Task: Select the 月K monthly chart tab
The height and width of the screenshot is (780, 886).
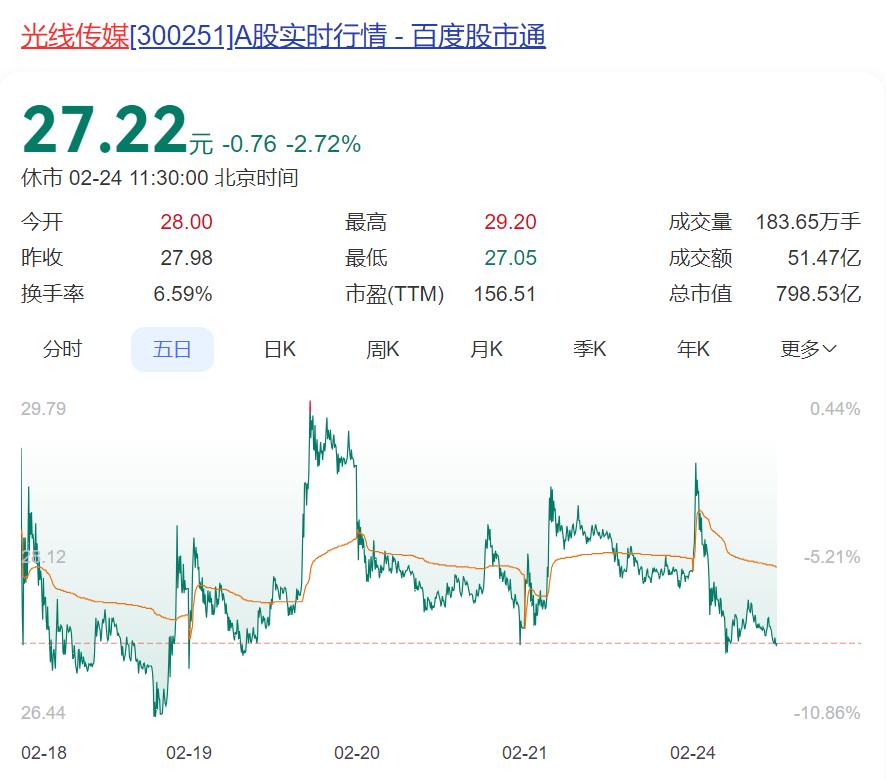Action: tap(485, 349)
